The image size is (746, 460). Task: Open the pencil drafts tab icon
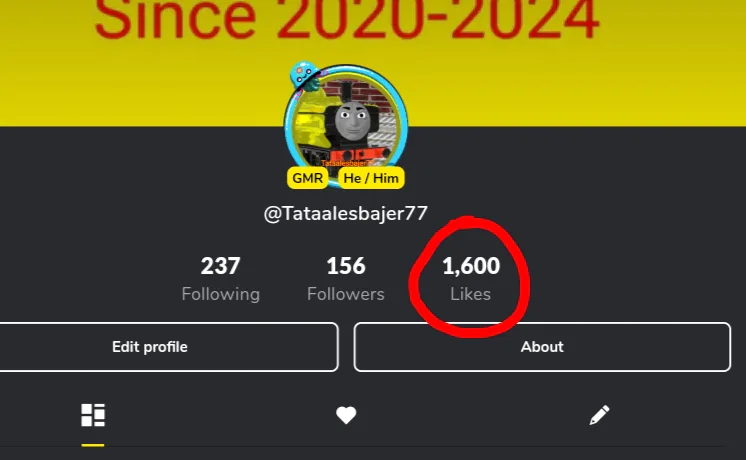[599, 415]
